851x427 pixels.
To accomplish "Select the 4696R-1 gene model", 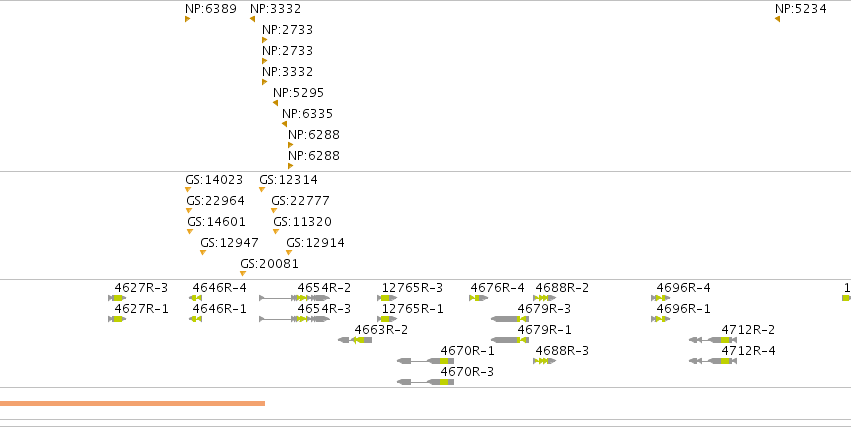I will point(661,319).
